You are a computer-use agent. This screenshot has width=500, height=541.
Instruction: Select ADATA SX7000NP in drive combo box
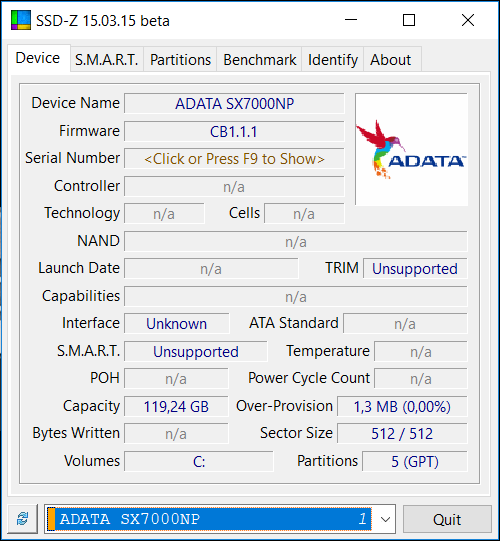tap(210, 519)
